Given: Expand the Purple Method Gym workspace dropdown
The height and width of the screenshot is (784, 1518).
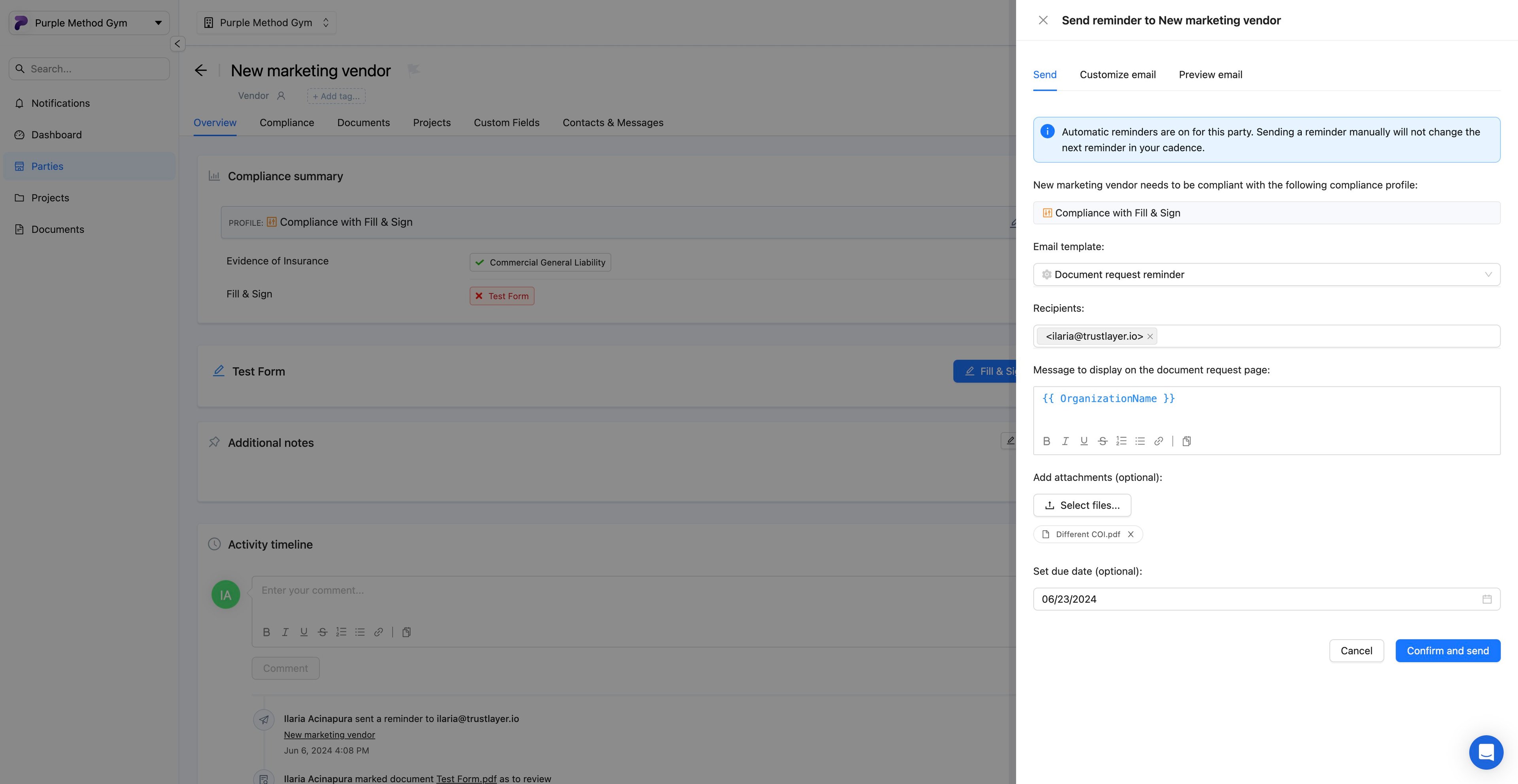Looking at the screenshot, I should 89,23.
